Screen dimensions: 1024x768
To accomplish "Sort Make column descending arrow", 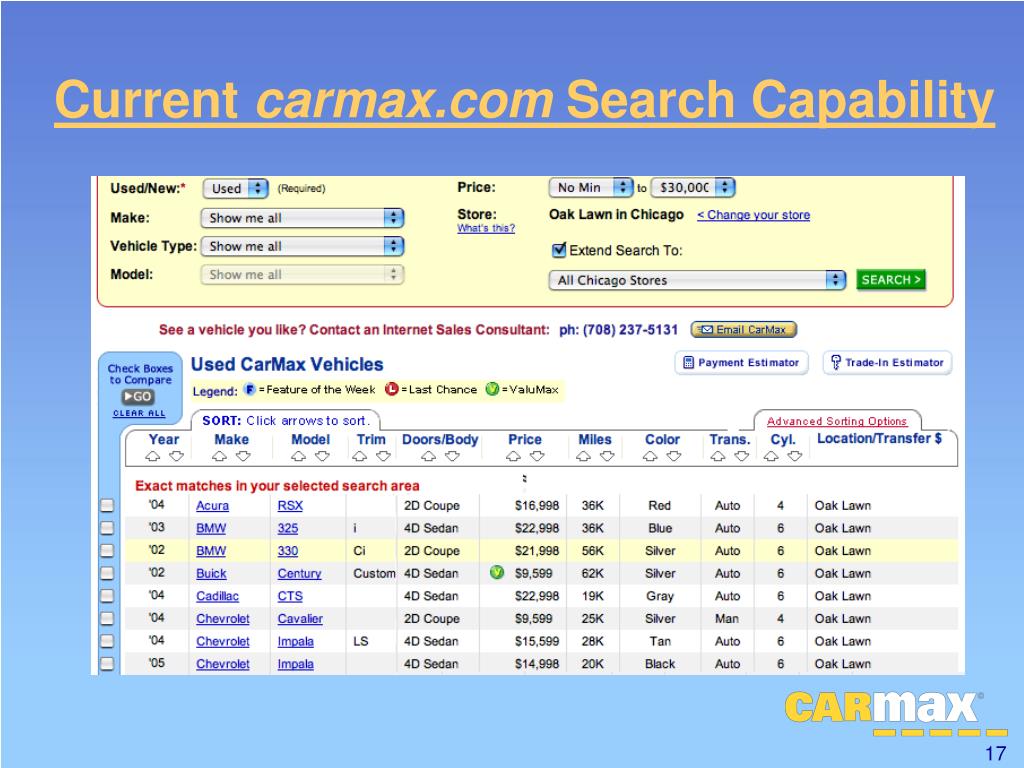I will [243, 456].
